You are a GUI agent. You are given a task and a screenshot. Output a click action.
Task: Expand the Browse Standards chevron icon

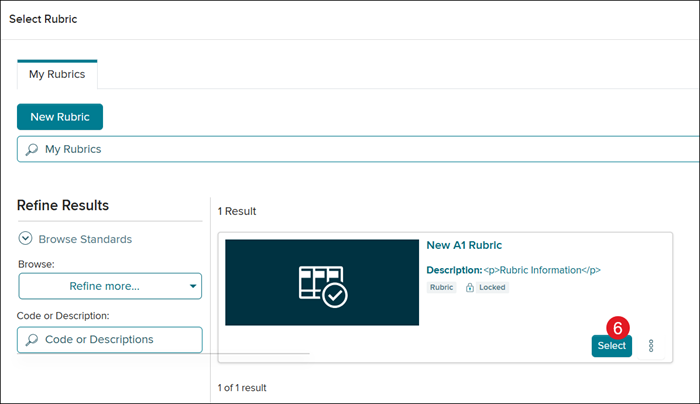[x=25, y=239]
